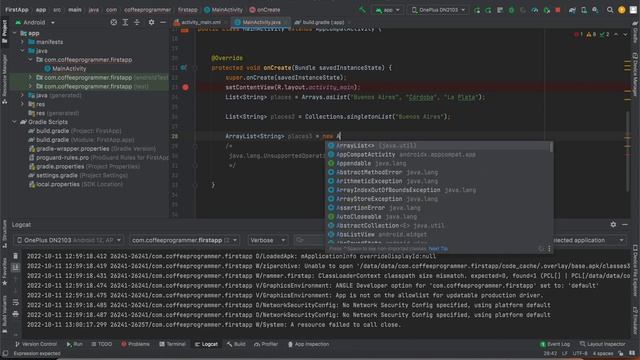Viewport: 640px width, 360px height.
Task: Open the Build tool window tab
Action: click(x=236, y=344)
